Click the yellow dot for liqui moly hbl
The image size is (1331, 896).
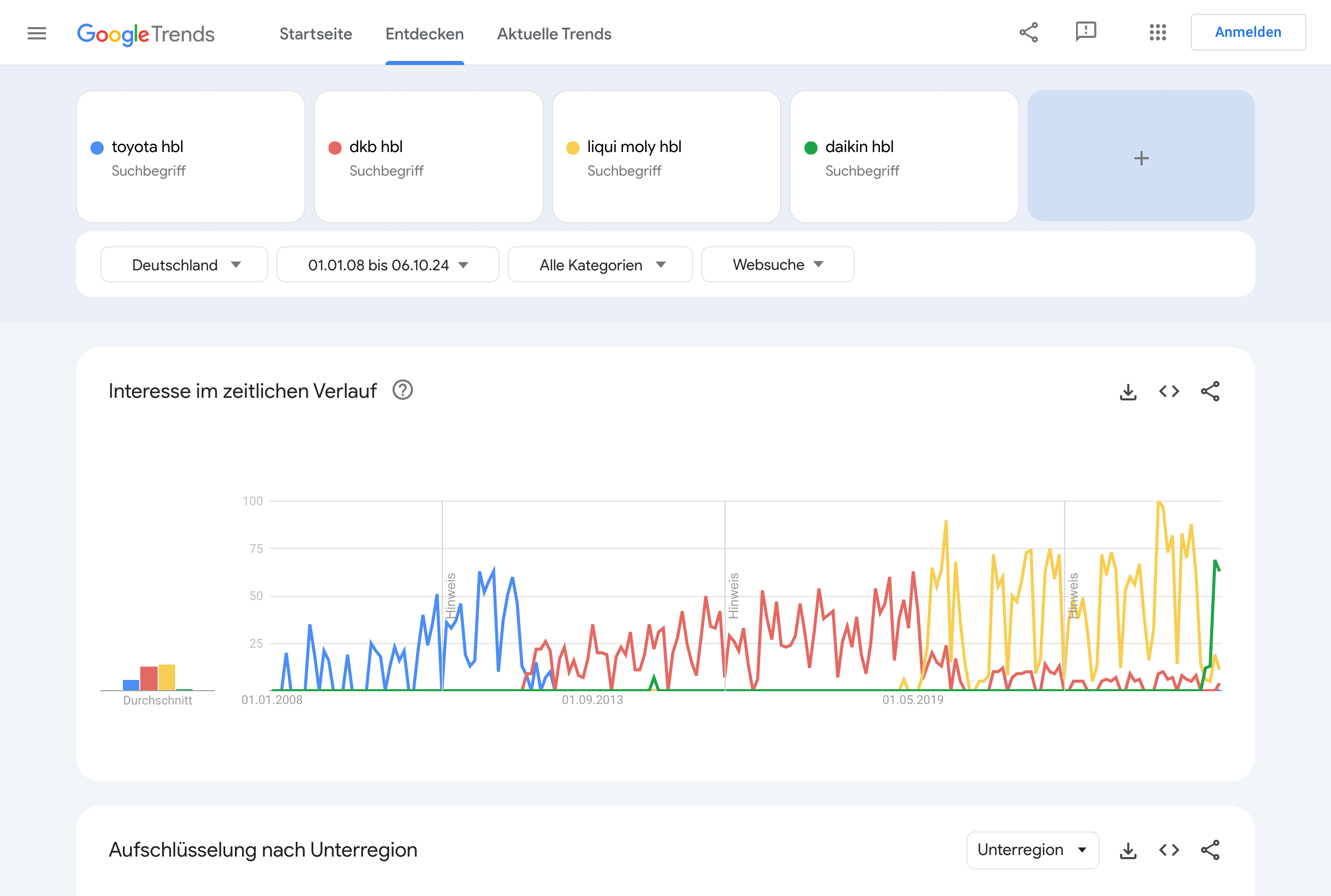pos(572,148)
